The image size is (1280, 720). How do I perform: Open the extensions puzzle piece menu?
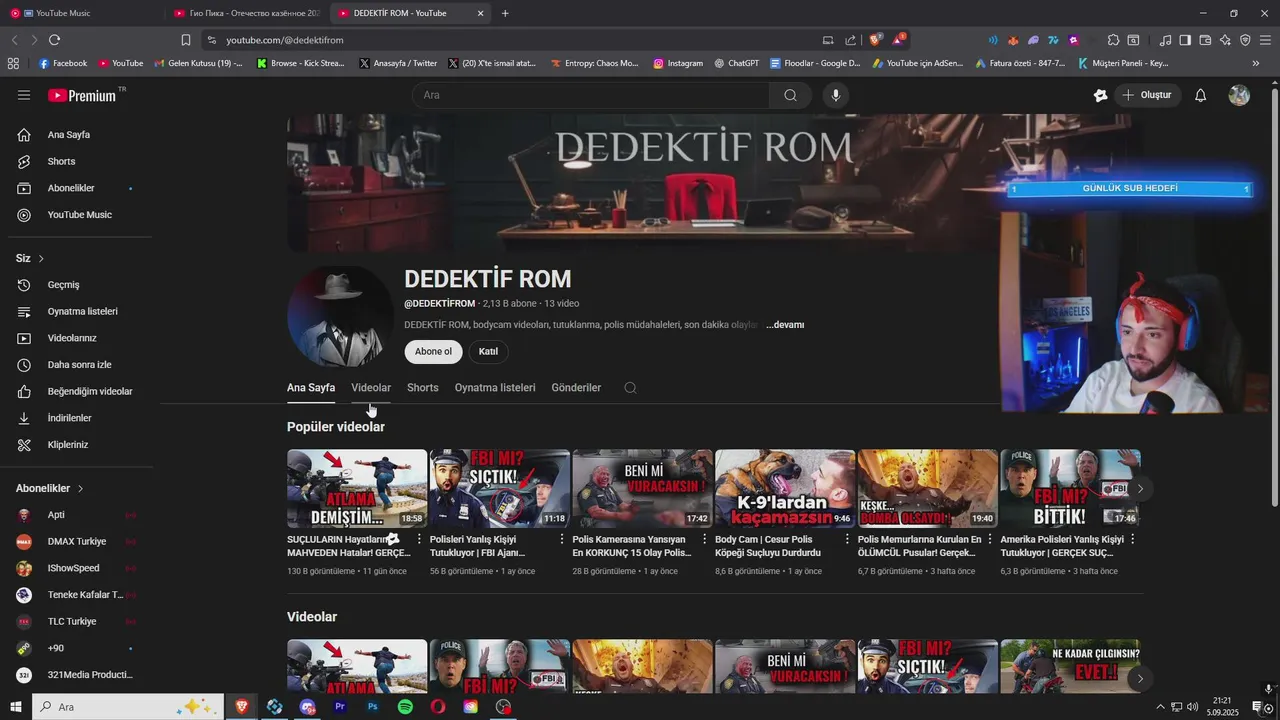pos(1113,40)
